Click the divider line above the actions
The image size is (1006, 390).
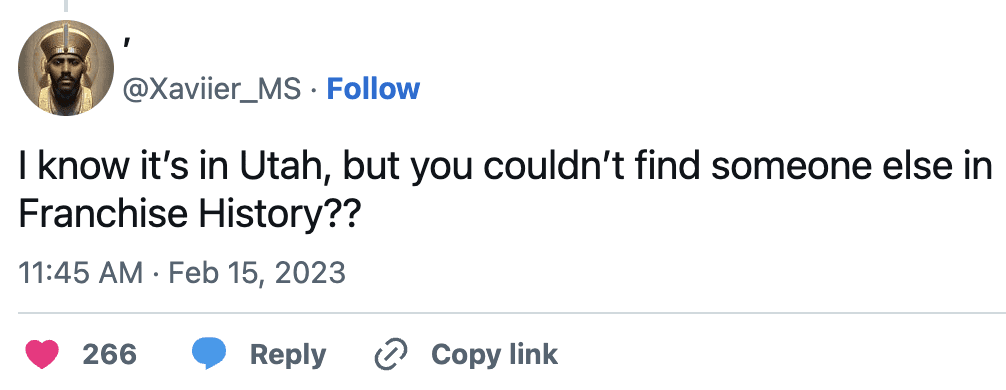pyautogui.click(x=512, y=313)
